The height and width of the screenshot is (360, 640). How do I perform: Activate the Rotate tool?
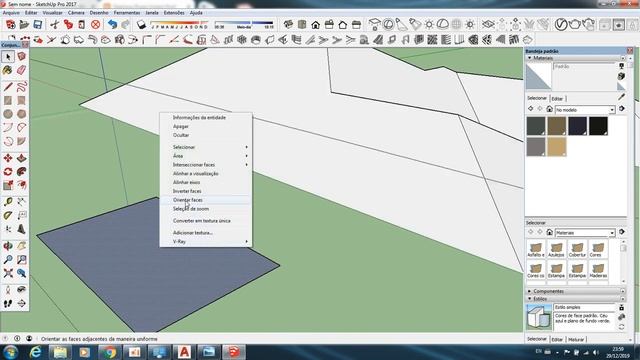pos(8,171)
